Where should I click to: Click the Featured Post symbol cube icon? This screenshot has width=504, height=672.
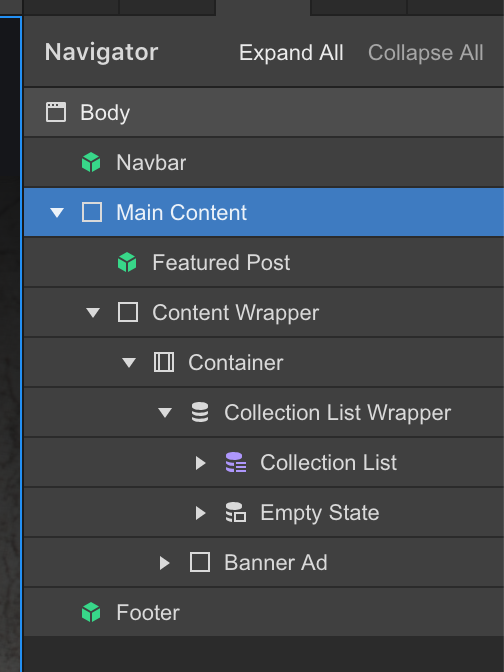click(127, 262)
